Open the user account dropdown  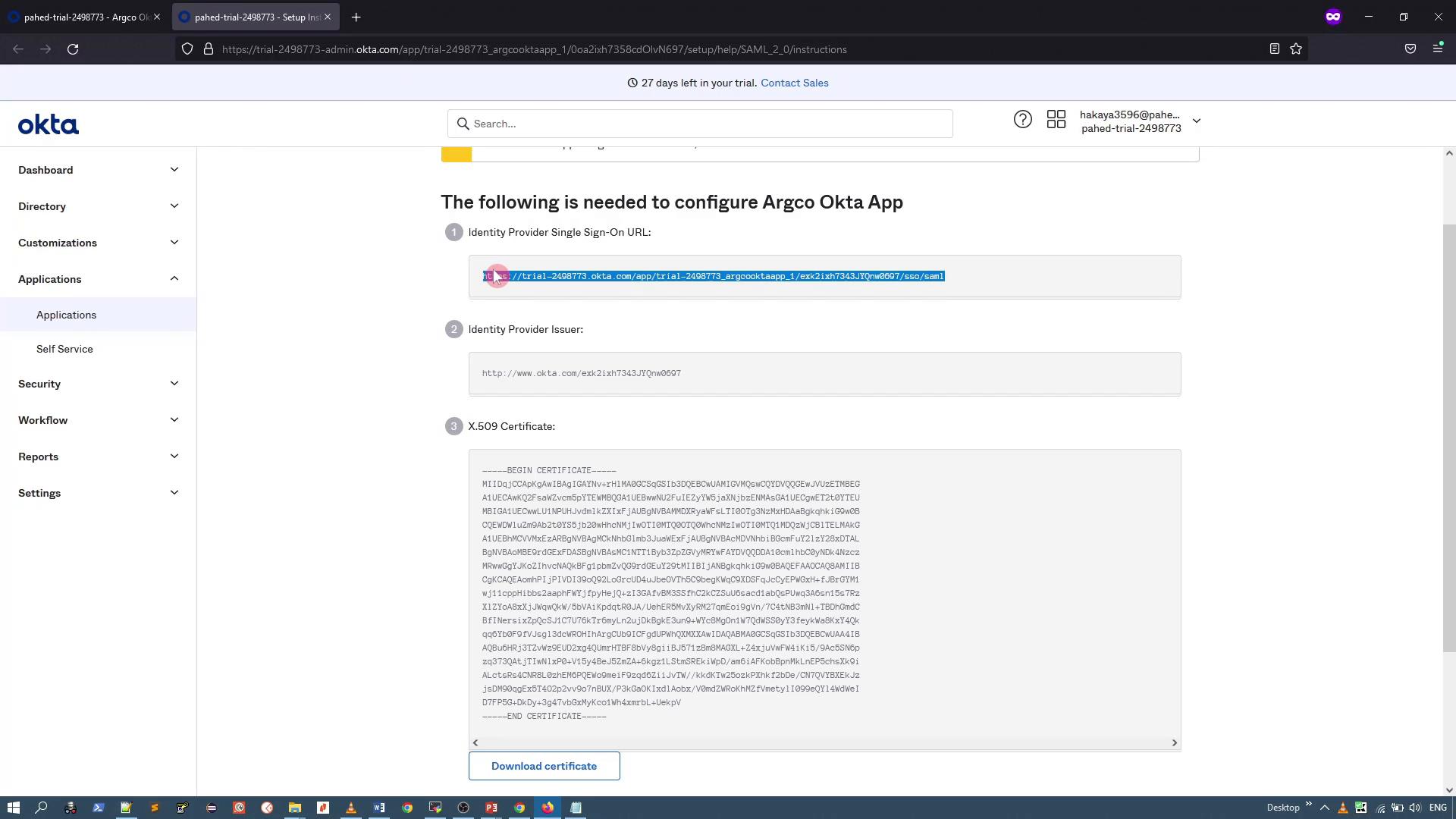pyautogui.click(x=1140, y=121)
